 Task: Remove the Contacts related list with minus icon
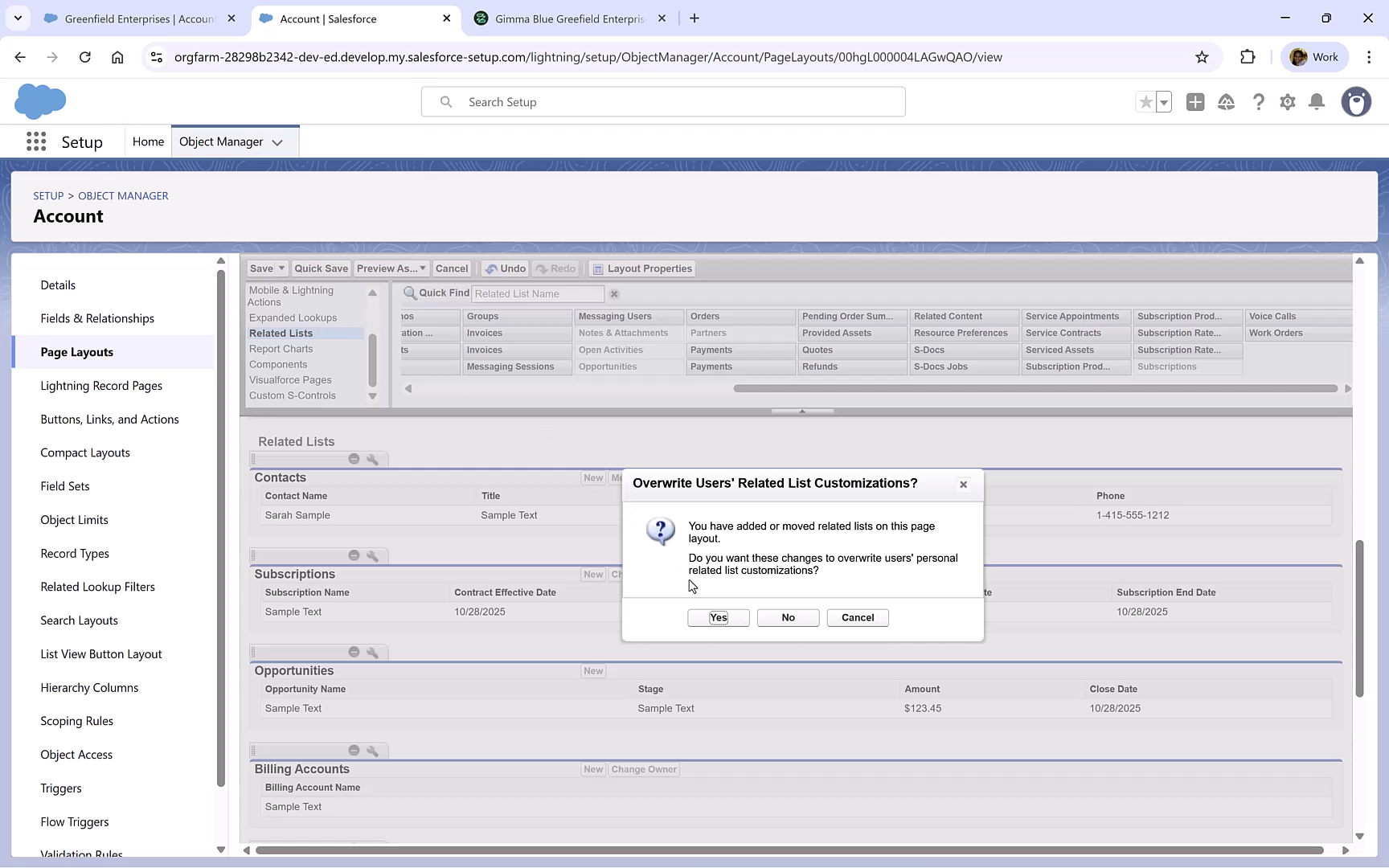[354, 459]
